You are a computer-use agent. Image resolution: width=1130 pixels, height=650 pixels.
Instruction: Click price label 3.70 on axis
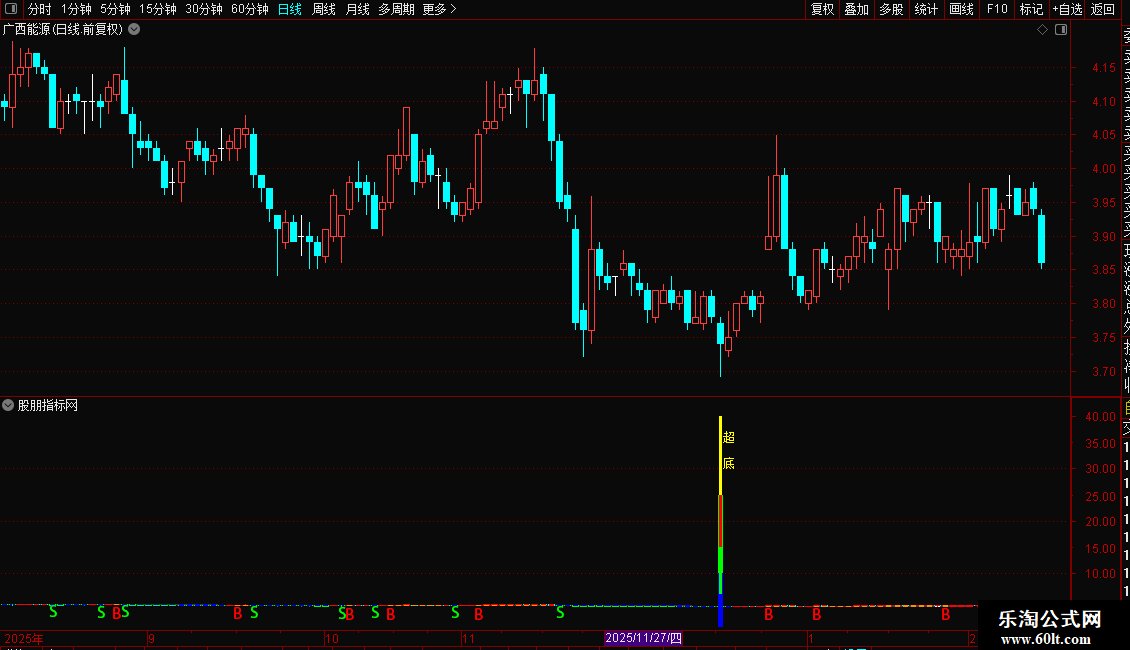(1103, 372)
